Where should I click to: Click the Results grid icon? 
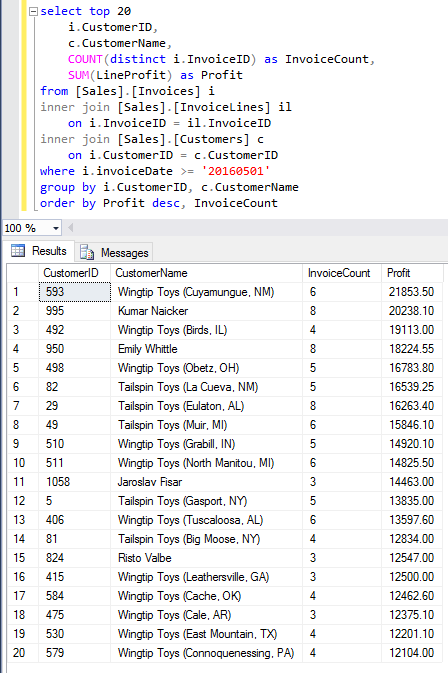(x=18, y=251)
